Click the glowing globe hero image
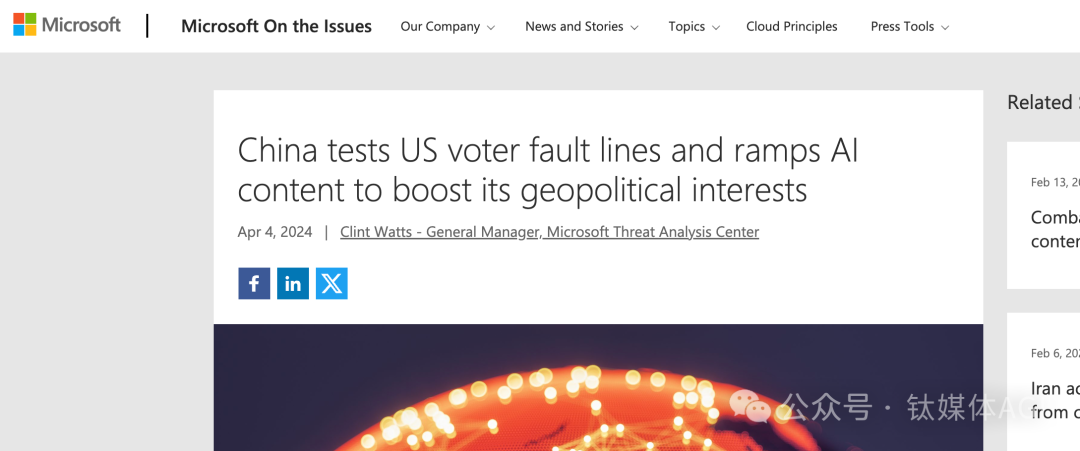1080x451 pixels. pos(598,388)
